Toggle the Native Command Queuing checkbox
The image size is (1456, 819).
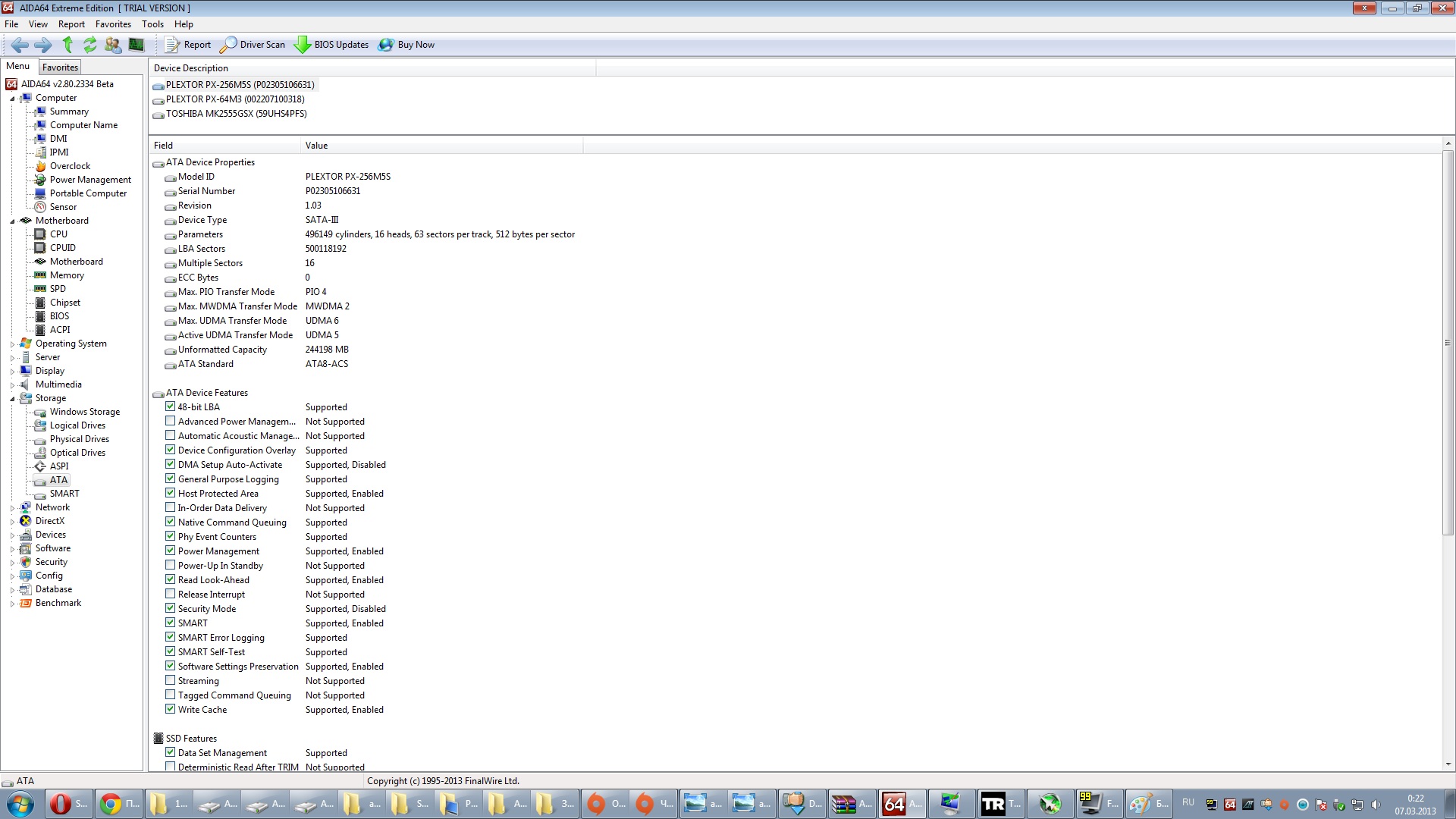[171, 522]
